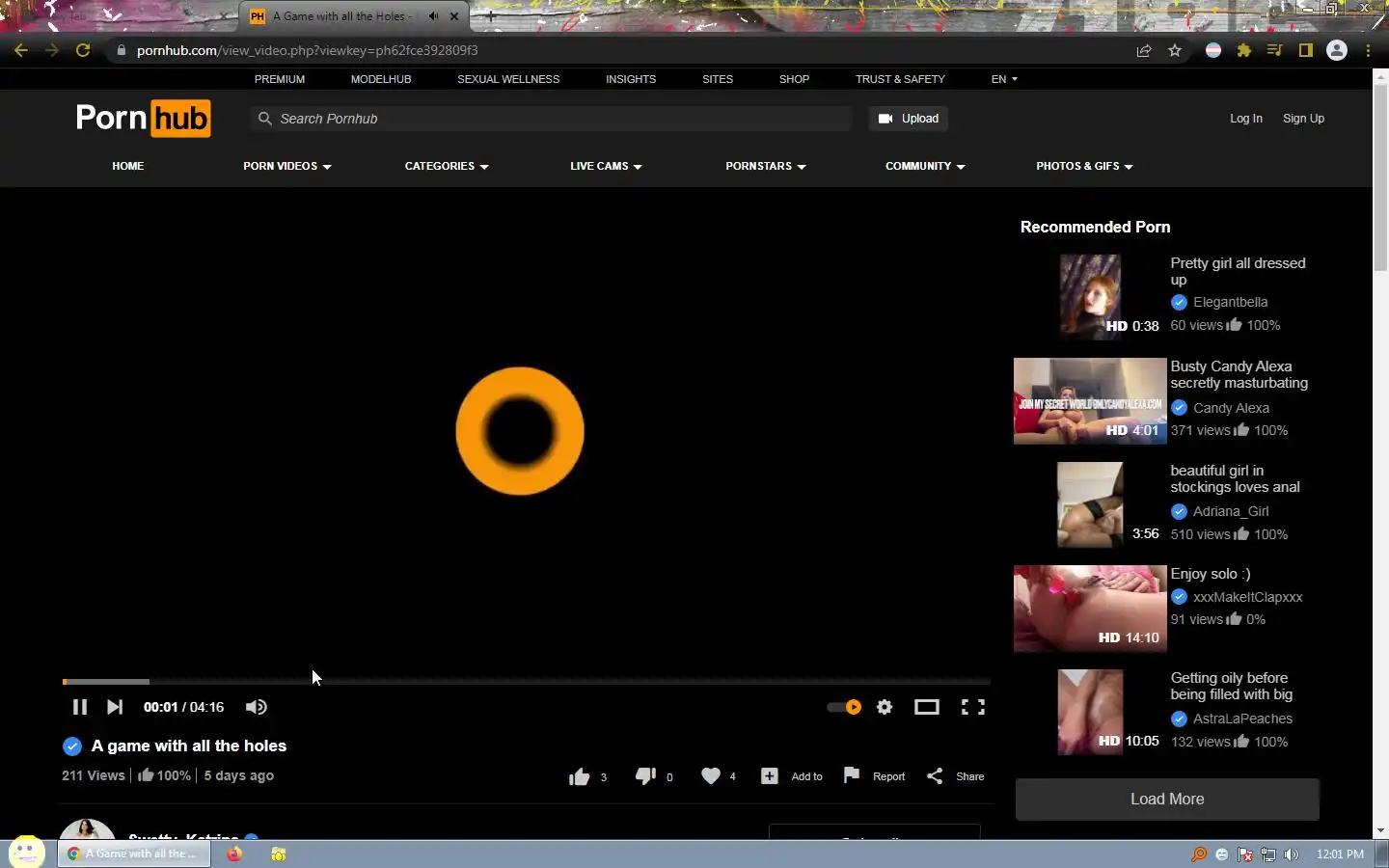This screenshot has width=1389, height=868.
Task: Click the Sign Up link
Action: 1303,119
